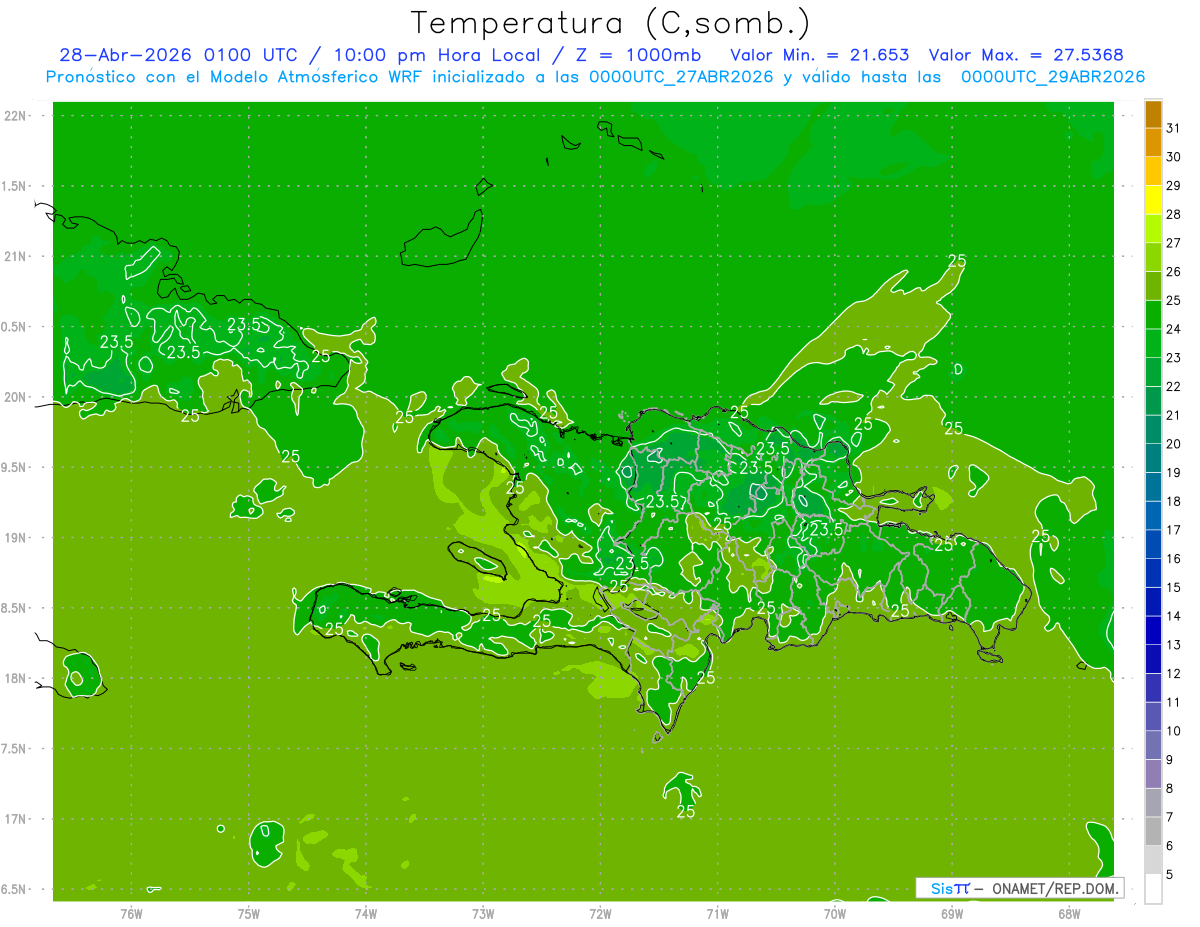
Task: Click the 25 contour label below the small southern island
Action: [x=686, y=812]
